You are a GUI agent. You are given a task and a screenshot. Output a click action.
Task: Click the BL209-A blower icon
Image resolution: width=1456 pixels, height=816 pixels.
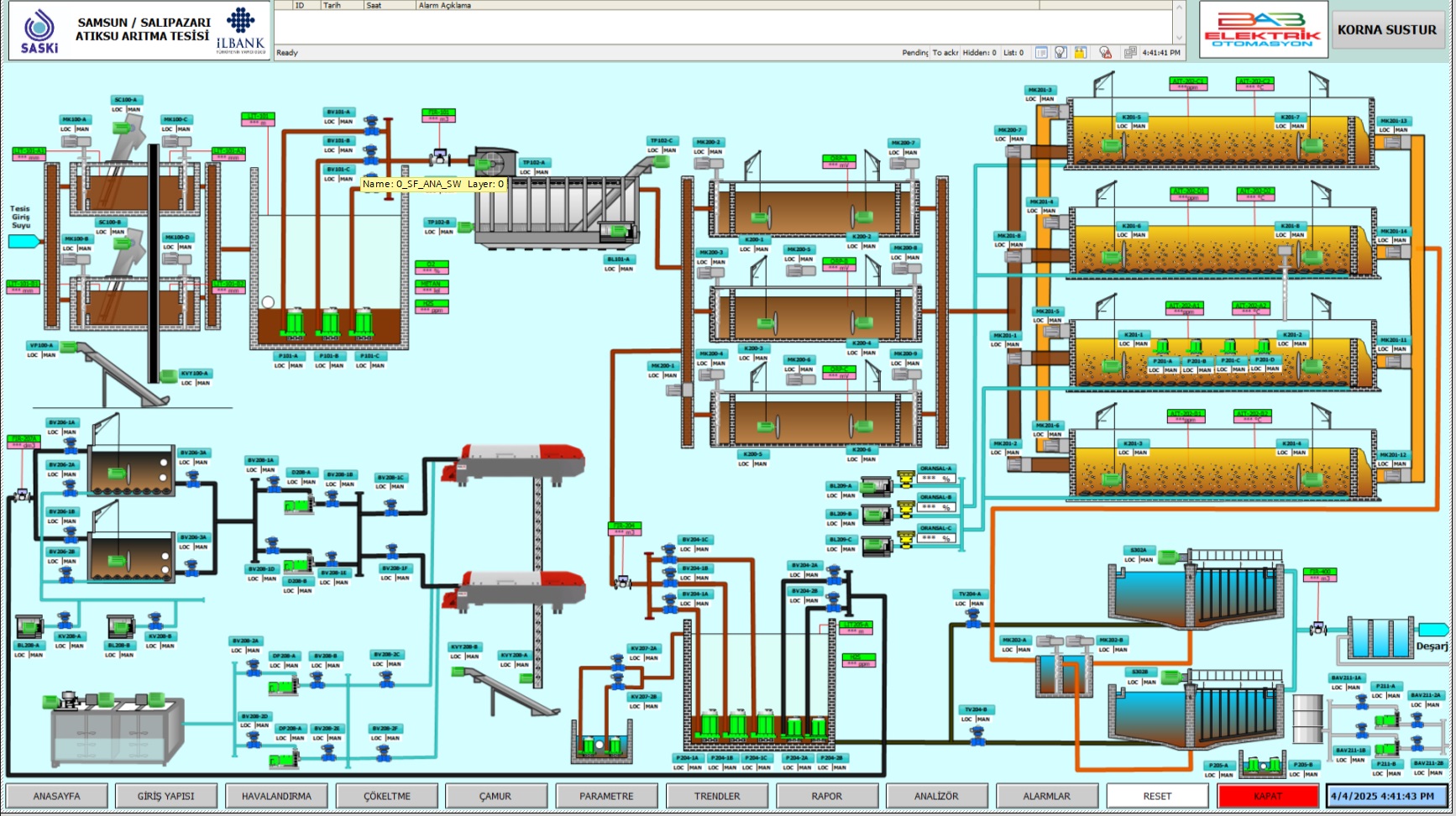point(876,486)
